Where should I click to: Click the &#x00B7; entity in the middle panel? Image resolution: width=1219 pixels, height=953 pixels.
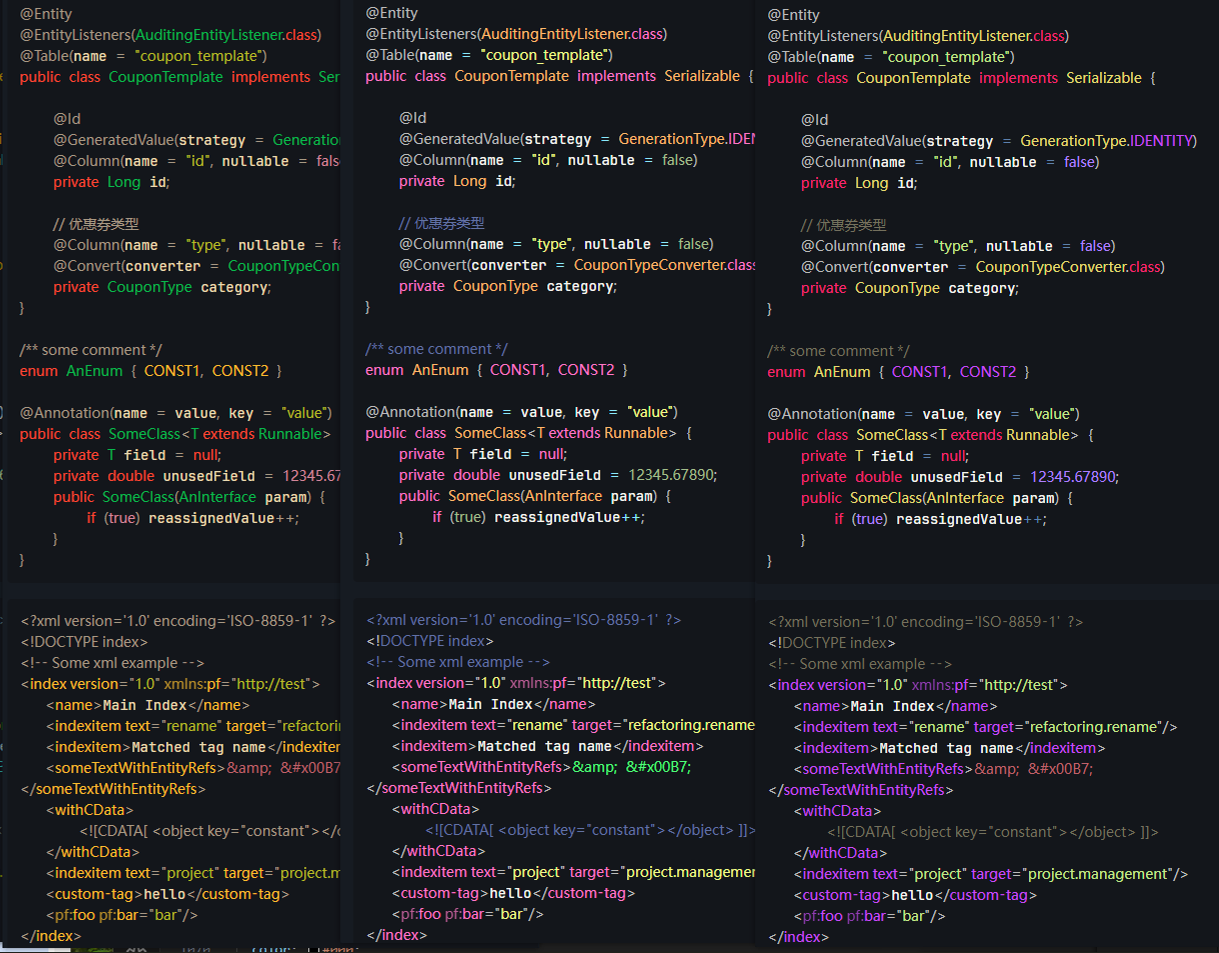[x=658, y=767]
